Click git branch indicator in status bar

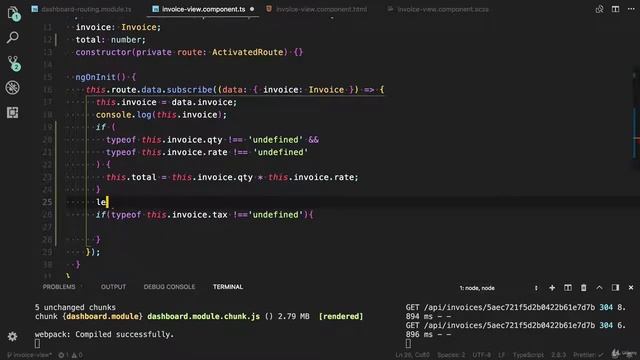click(29, 355)
